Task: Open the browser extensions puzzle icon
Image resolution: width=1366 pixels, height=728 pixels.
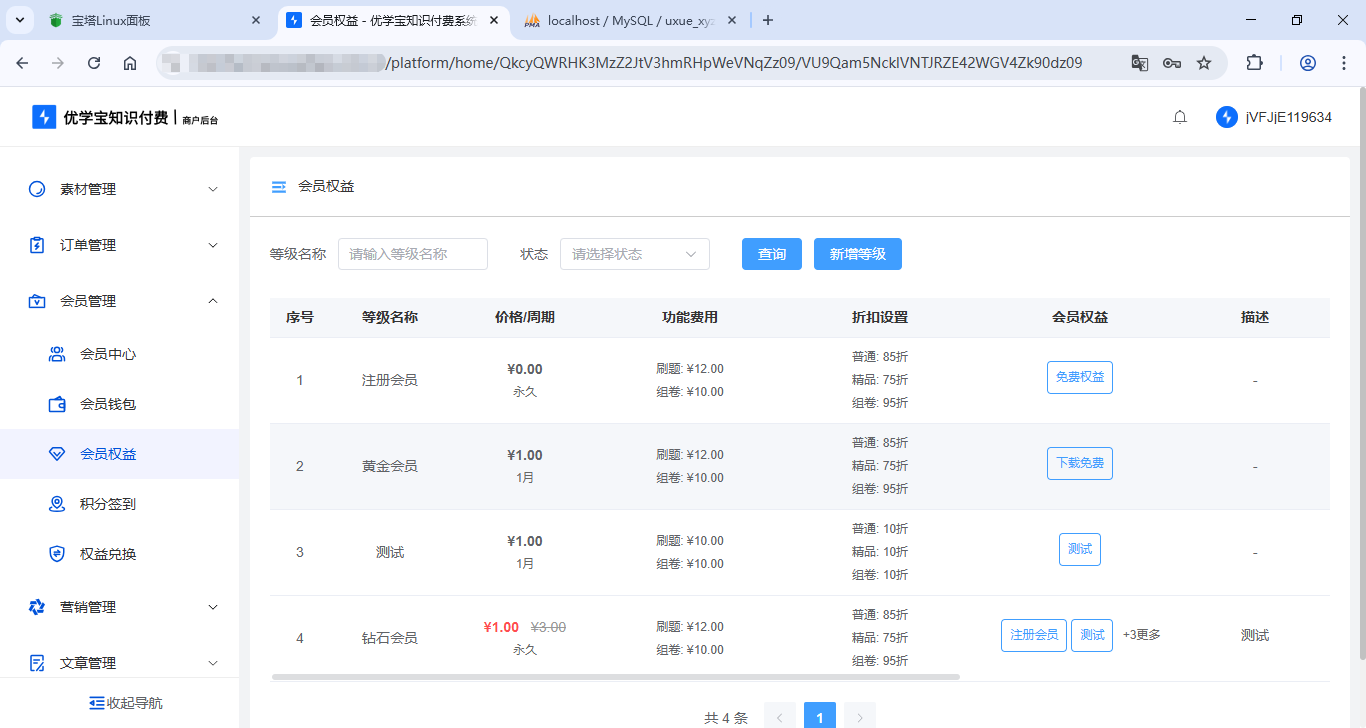Action: tap(1254, 63)
